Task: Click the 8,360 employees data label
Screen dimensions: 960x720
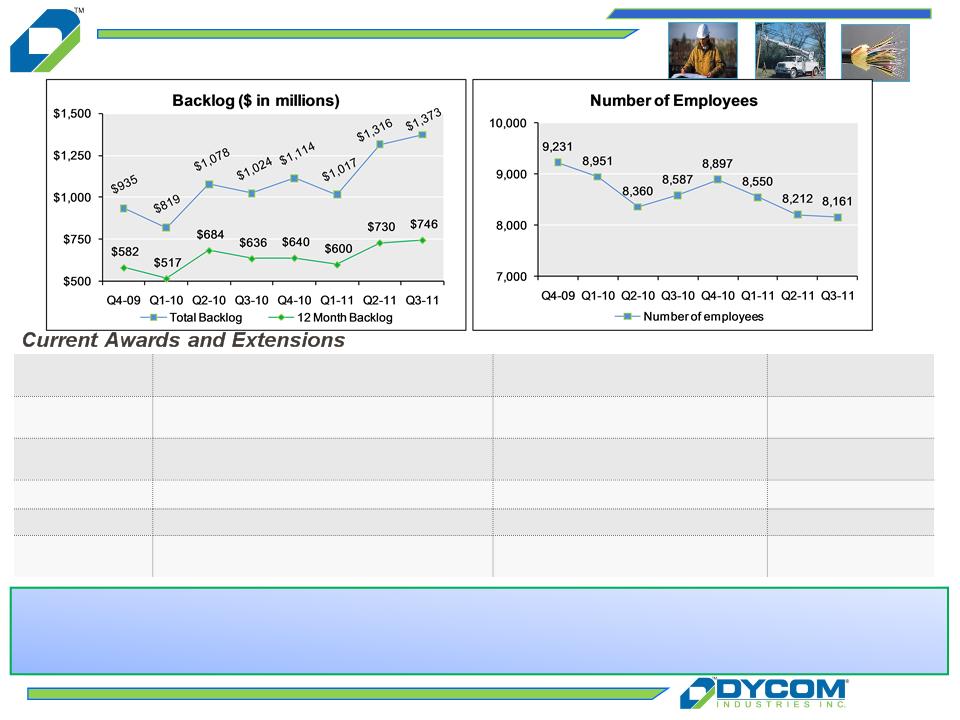Action: 637,191
